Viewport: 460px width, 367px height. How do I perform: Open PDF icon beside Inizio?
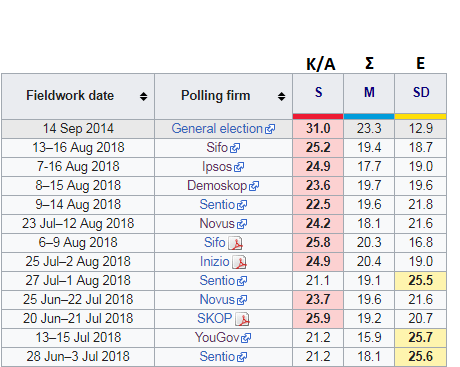point(239,262)
